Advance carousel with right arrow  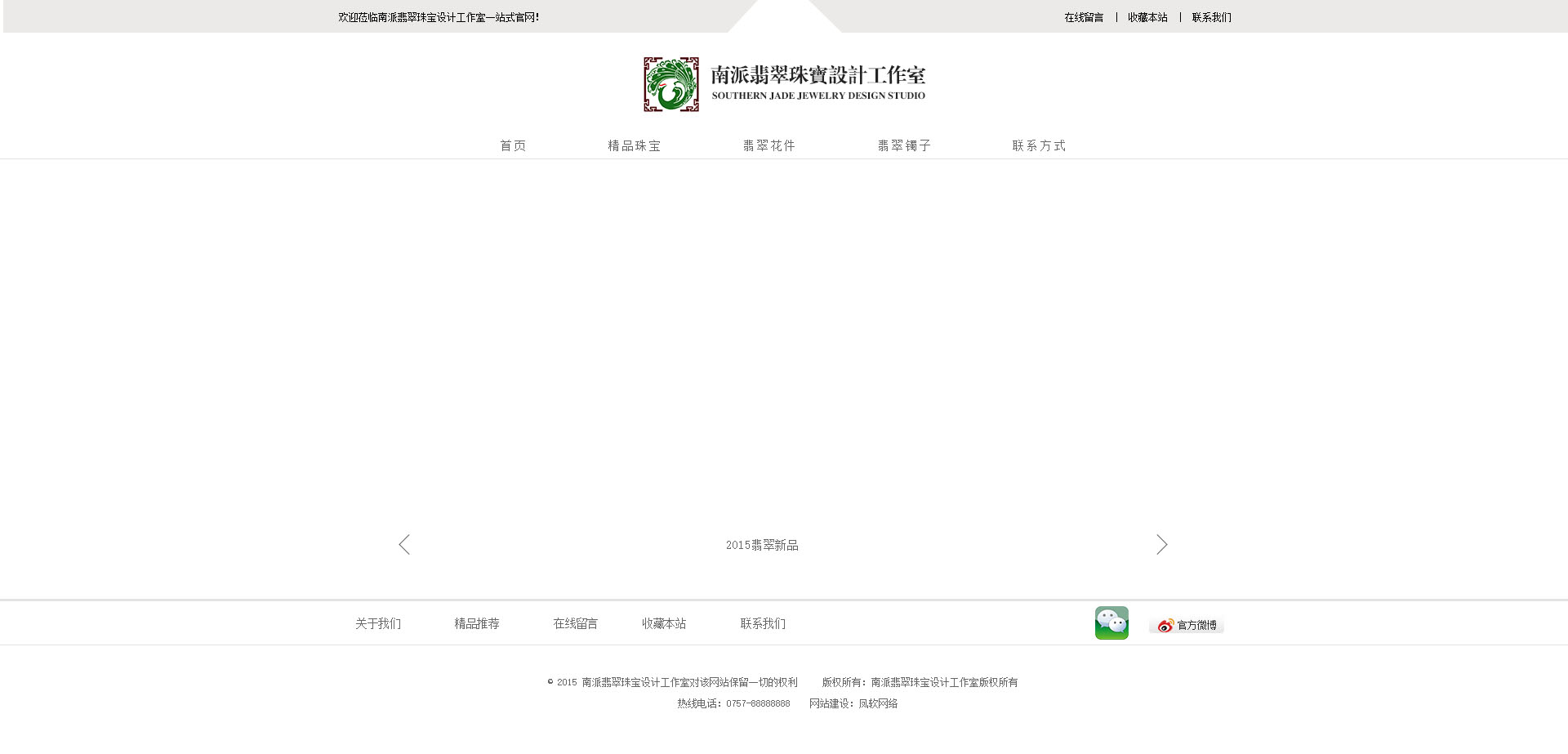coord(1161,545)
